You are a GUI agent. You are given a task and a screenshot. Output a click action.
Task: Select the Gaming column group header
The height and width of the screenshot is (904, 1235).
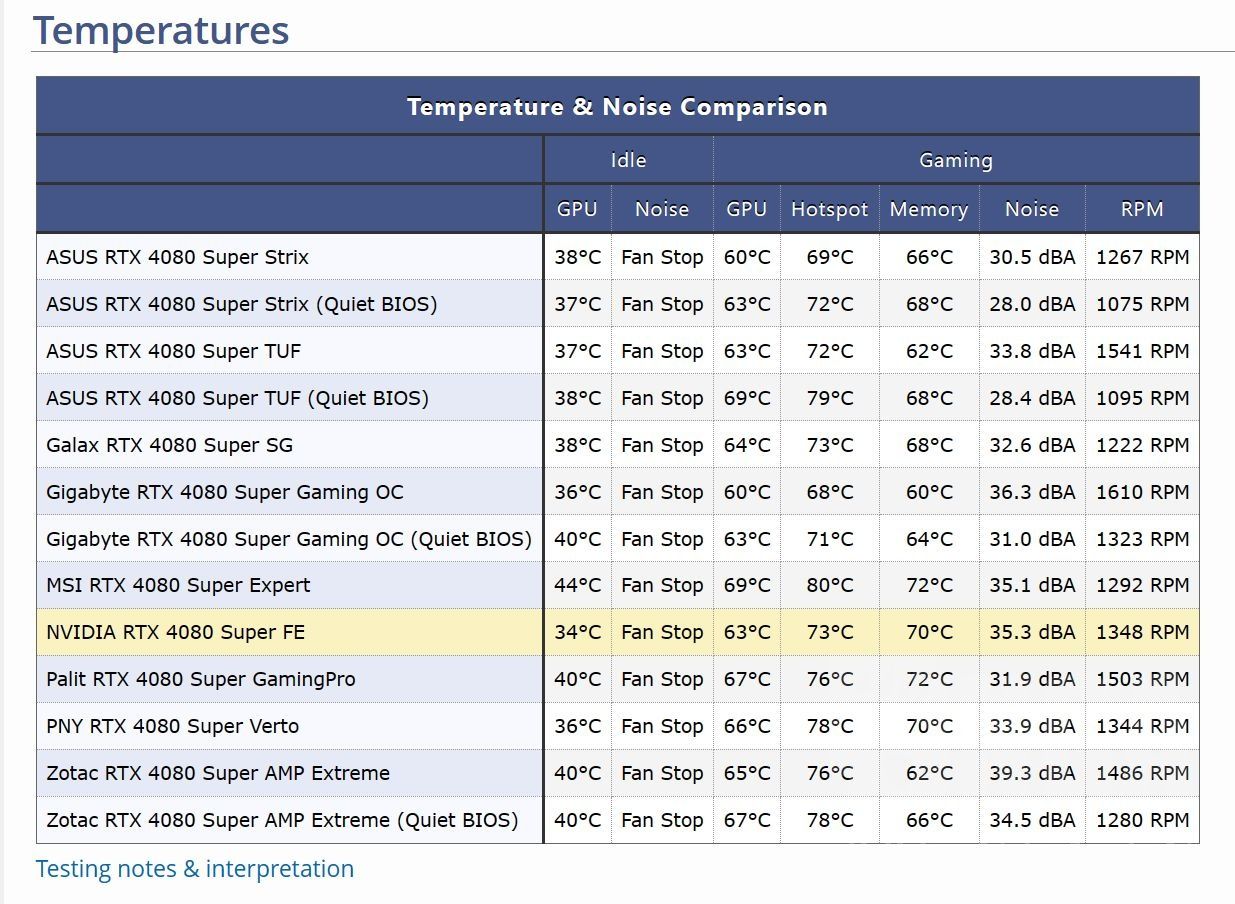(x=955, y=160)
